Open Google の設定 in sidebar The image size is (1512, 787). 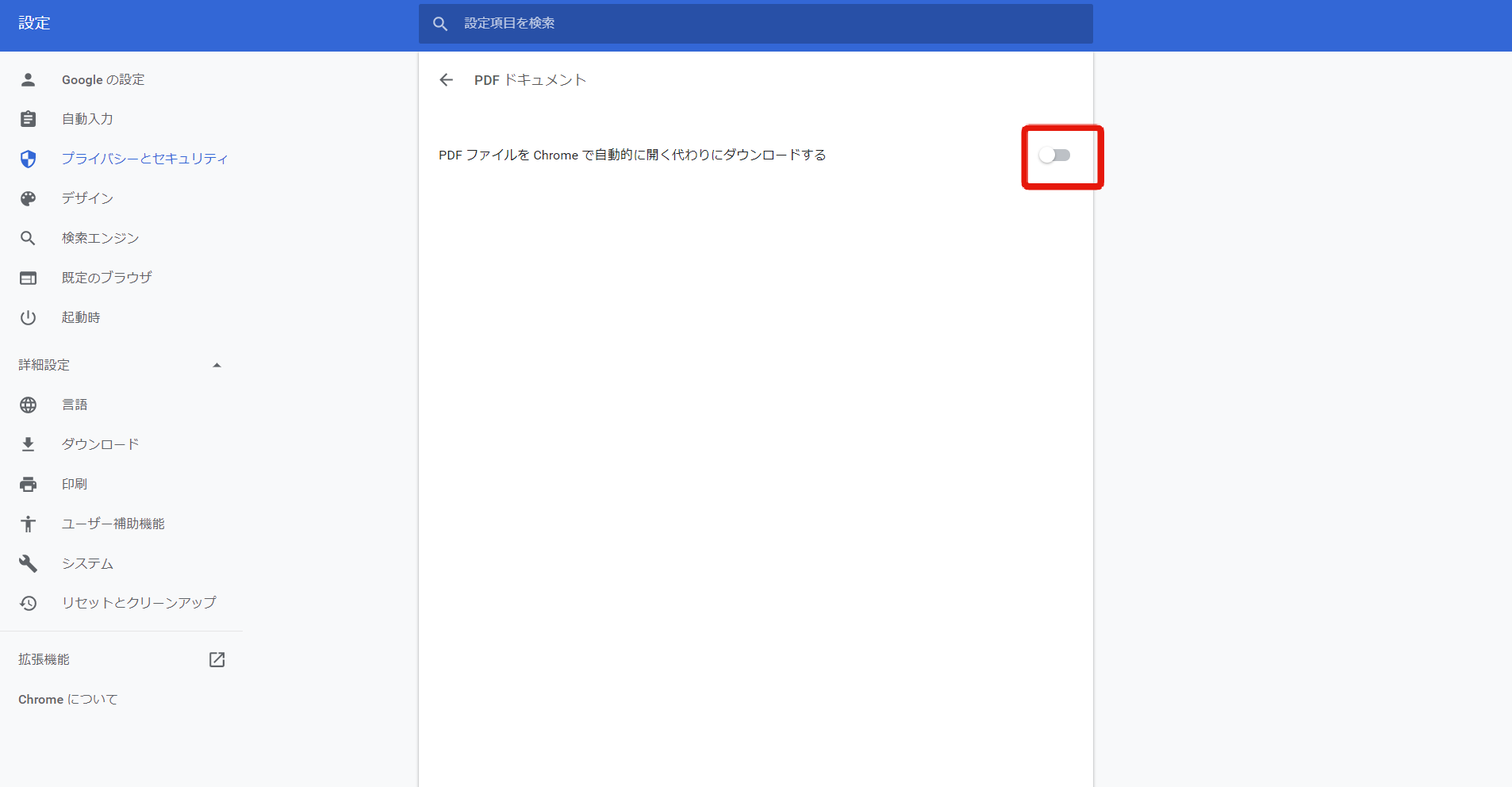pyautogui.click(x=103, y=80)
